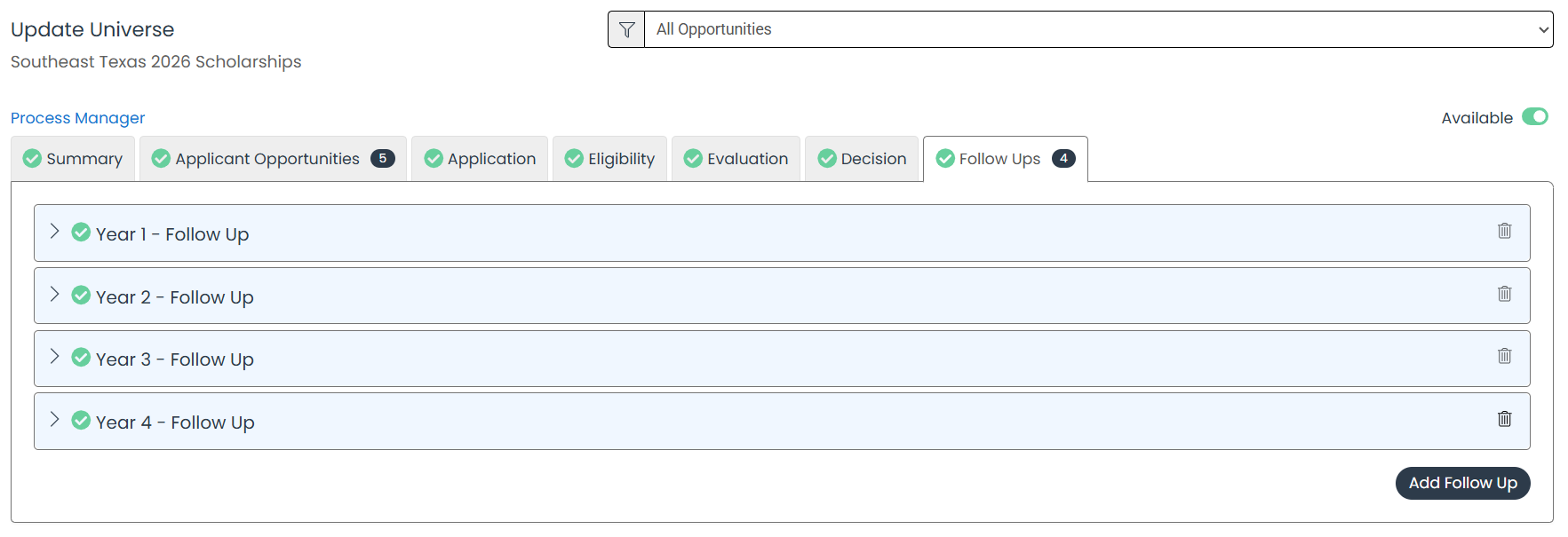Open the All Opportunities dropdown
The height and width of the screenshot is (537, 1568).
pos(1098,29)
